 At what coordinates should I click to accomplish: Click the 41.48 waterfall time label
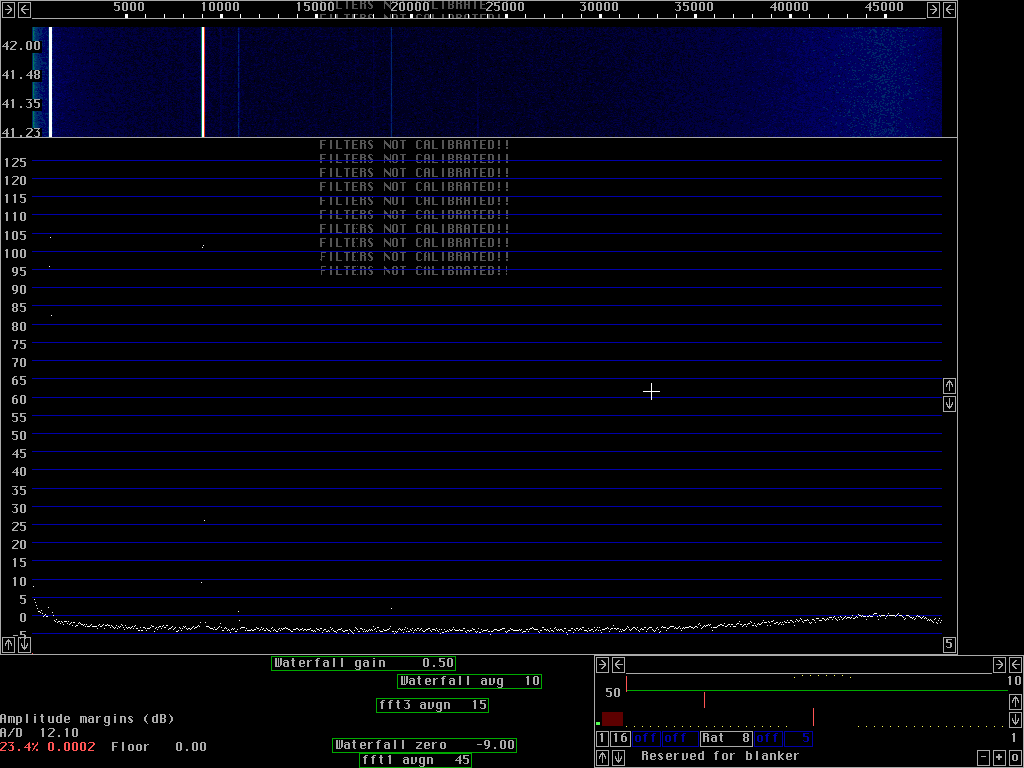21,75
